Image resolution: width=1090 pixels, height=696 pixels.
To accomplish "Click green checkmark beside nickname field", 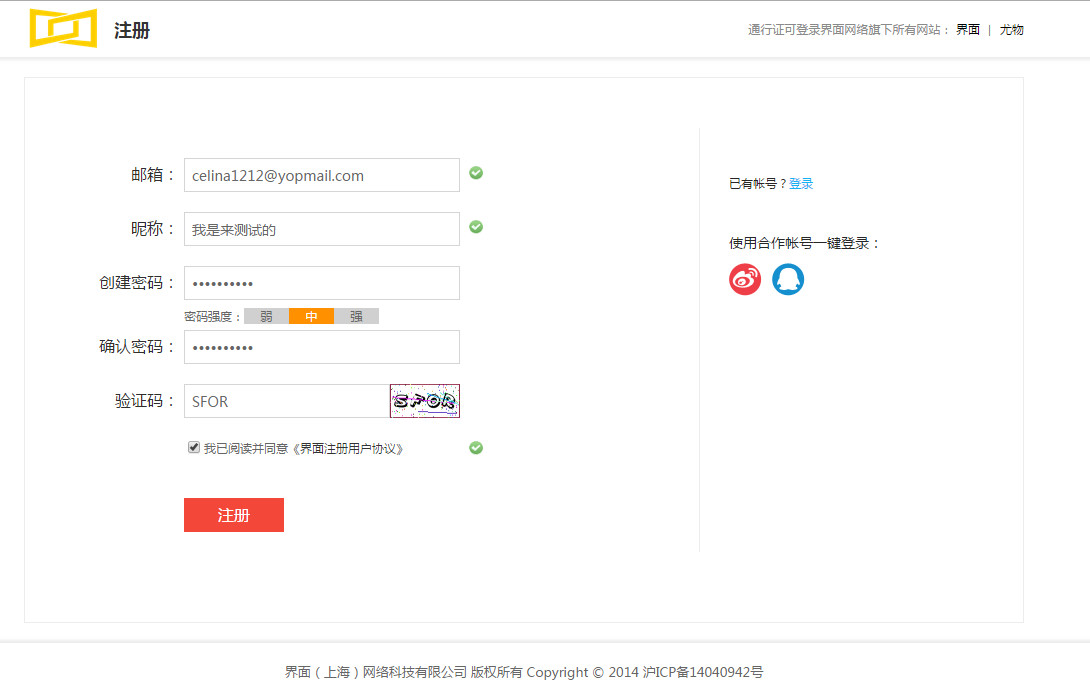I will click(476, 227).
